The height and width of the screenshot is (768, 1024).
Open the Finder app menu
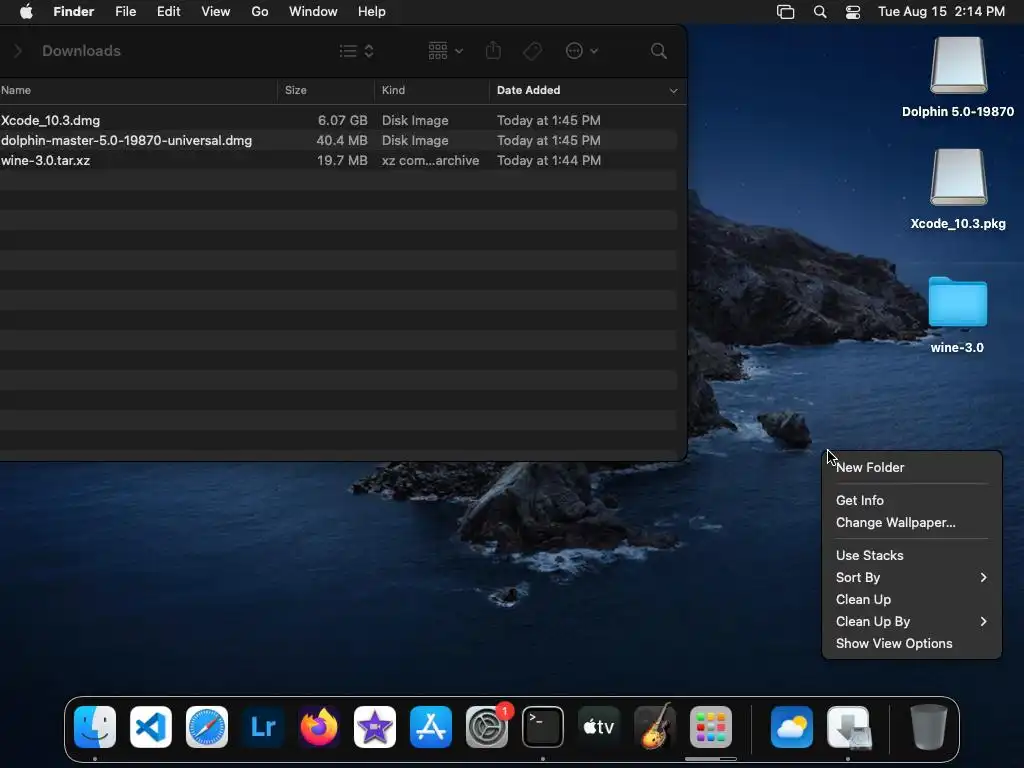pos(74,12)
